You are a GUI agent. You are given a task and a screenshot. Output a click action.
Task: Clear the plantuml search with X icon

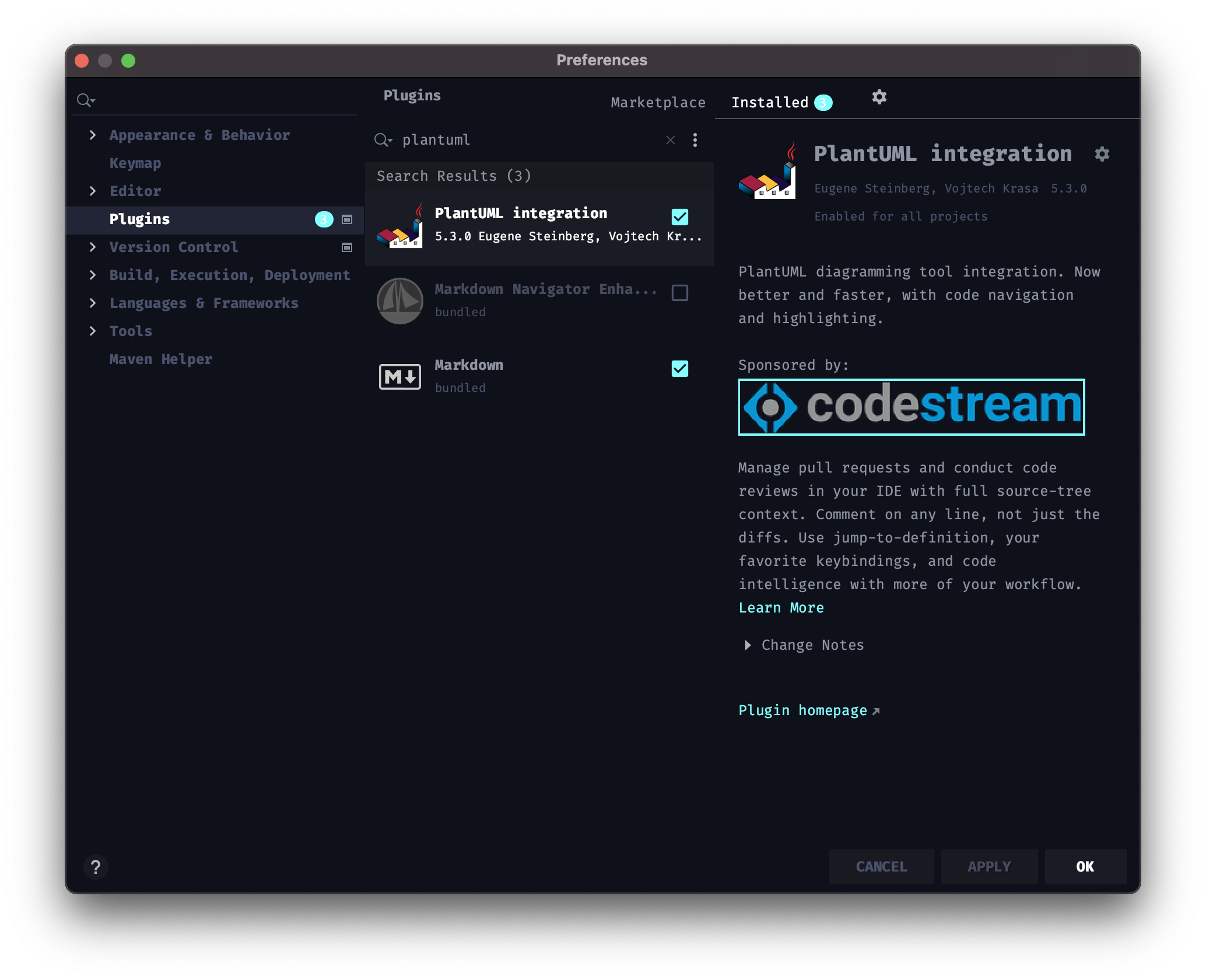pos(671,140)
